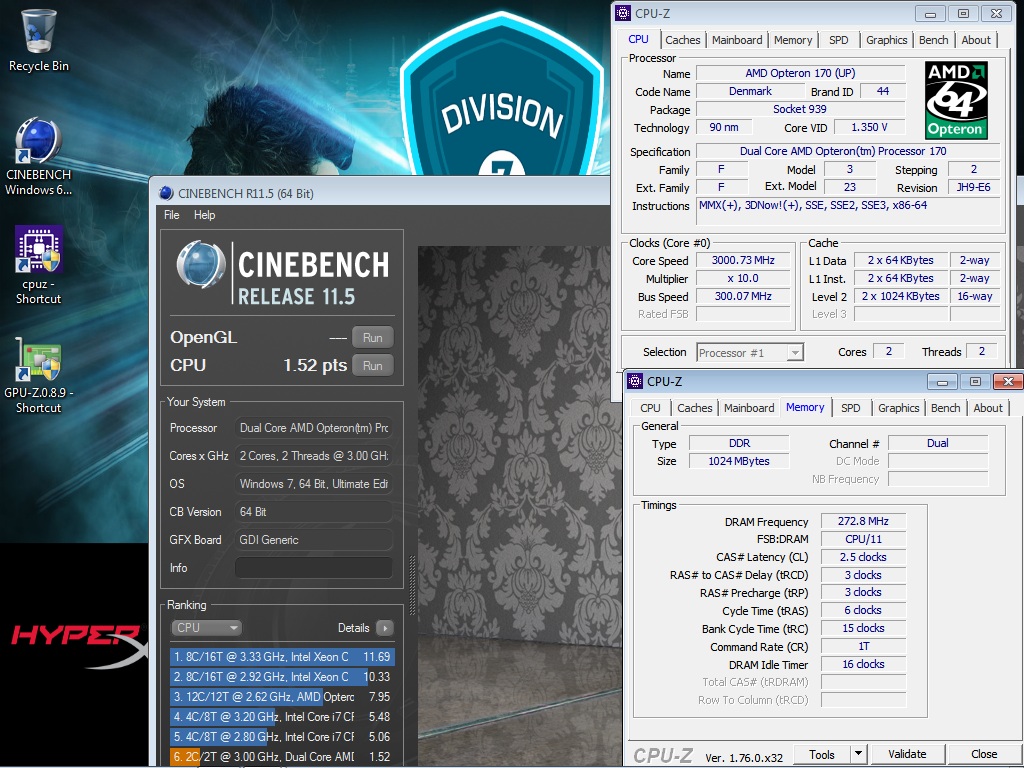Switch to Graphics tab in lower CPU-Z
Screen dimensions: 1024x768
pyautogui.click(x=898, y=408)
